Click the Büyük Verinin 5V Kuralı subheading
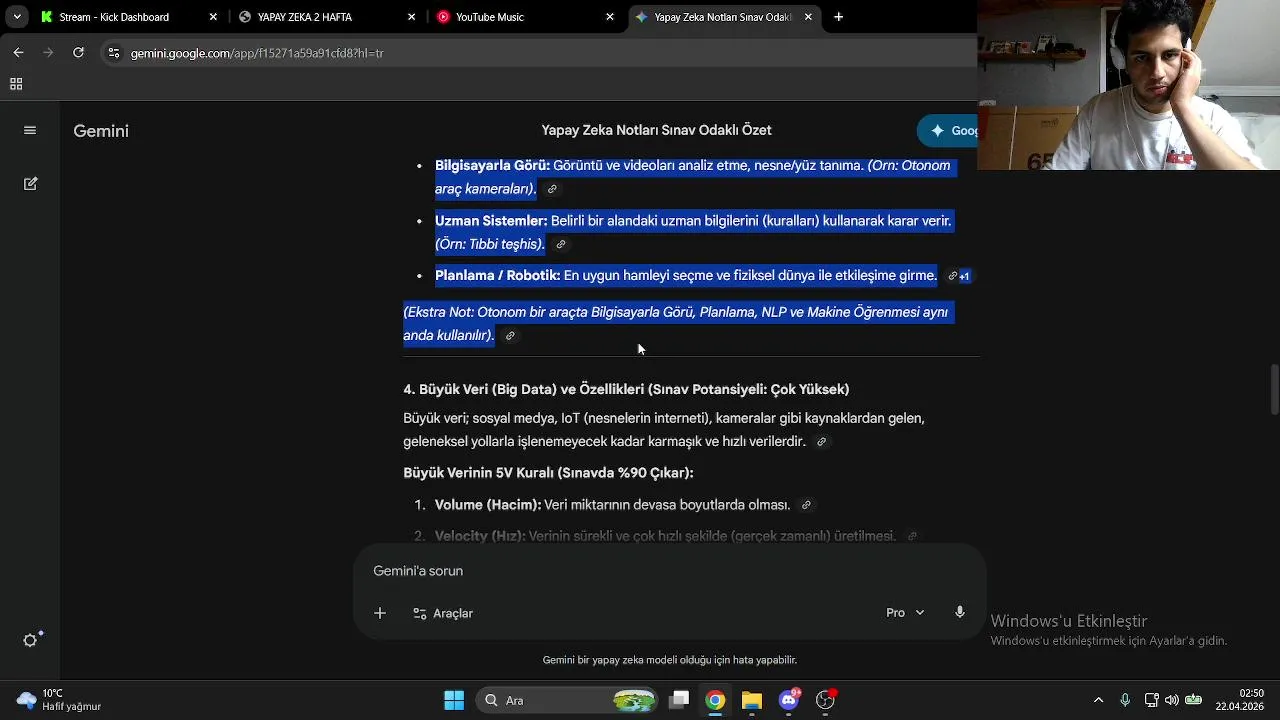Viewport: 1280px width, 720px height. coord(548,473)
